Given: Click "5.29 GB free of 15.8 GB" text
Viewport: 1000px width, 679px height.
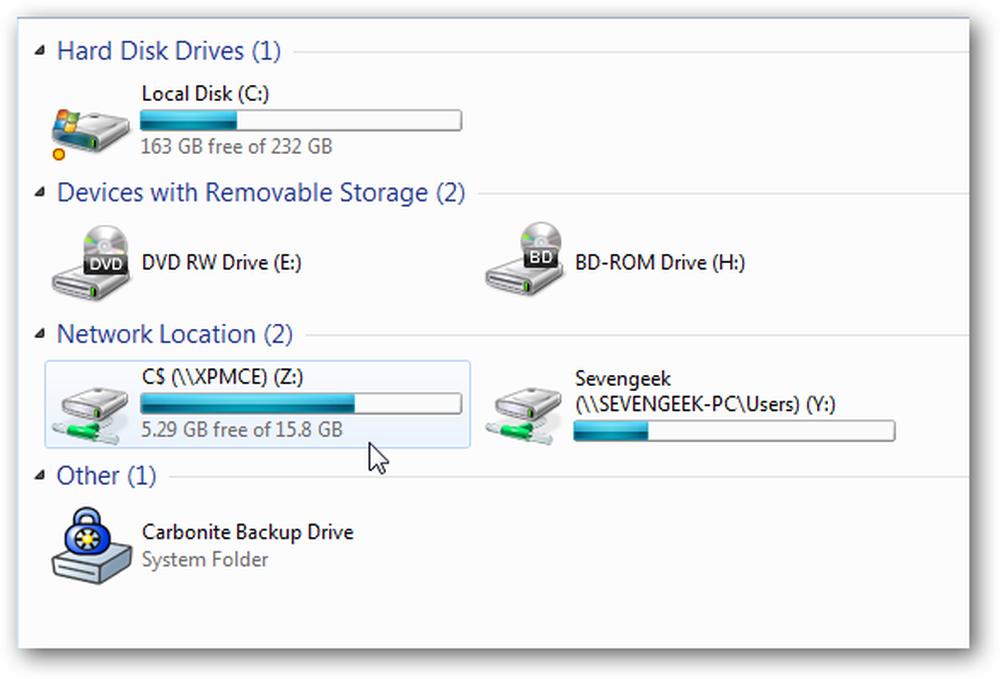Looking at the screenshot, I should (x=242, y=430).
